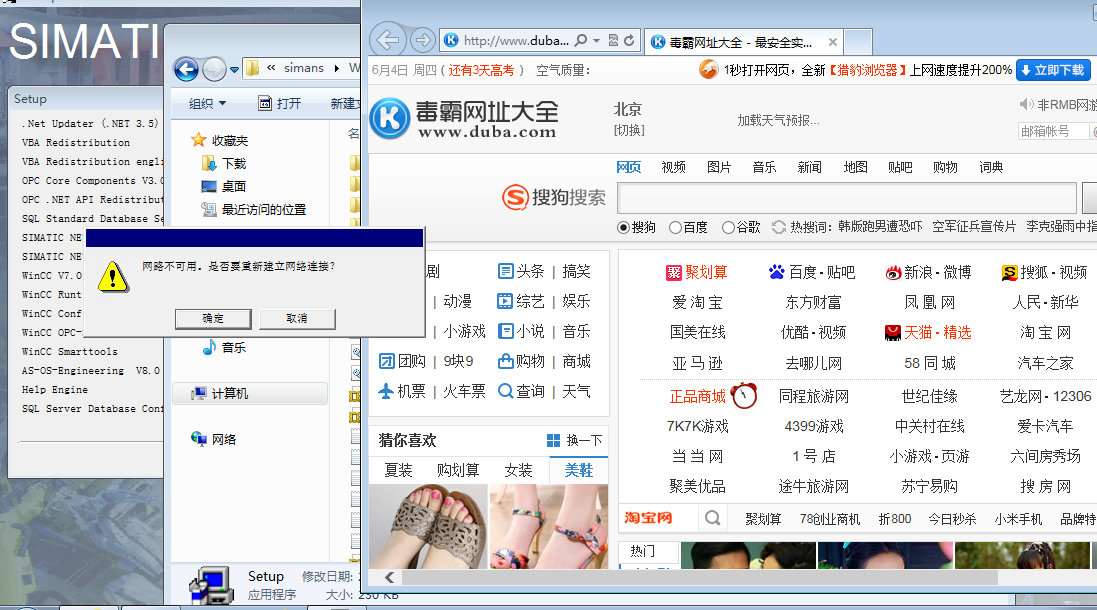Image resolution: width=1097 pixels, height=610 pixels.
Task: Close the 毒霸网址大全 browser tab
Action: coord(833,42)
